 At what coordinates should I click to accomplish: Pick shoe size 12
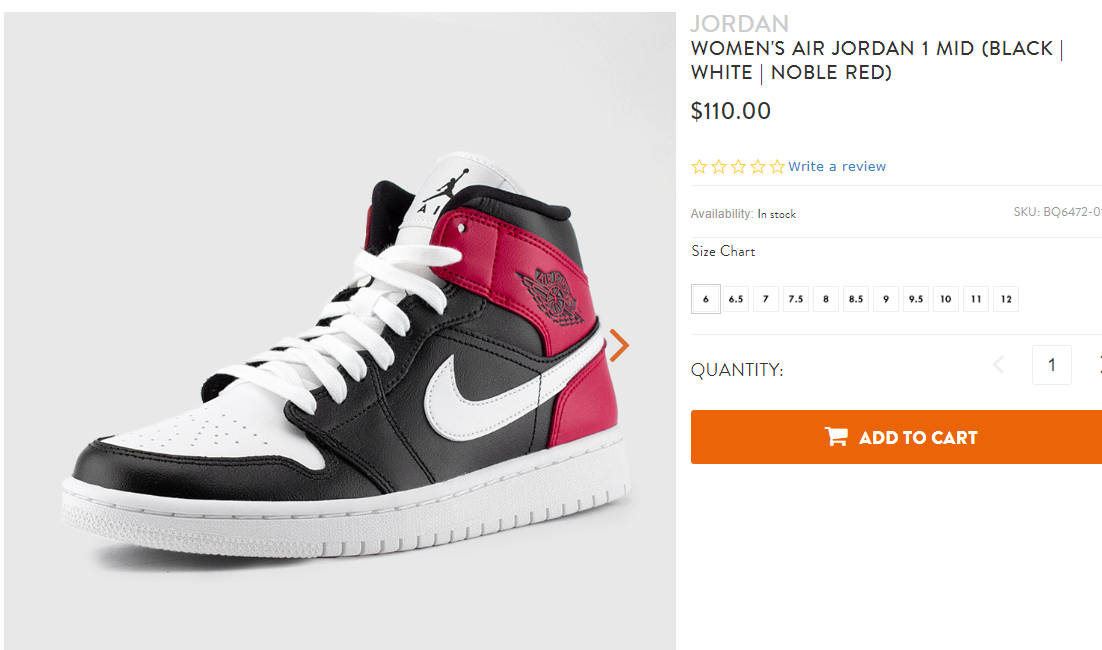pos(1006,299)
